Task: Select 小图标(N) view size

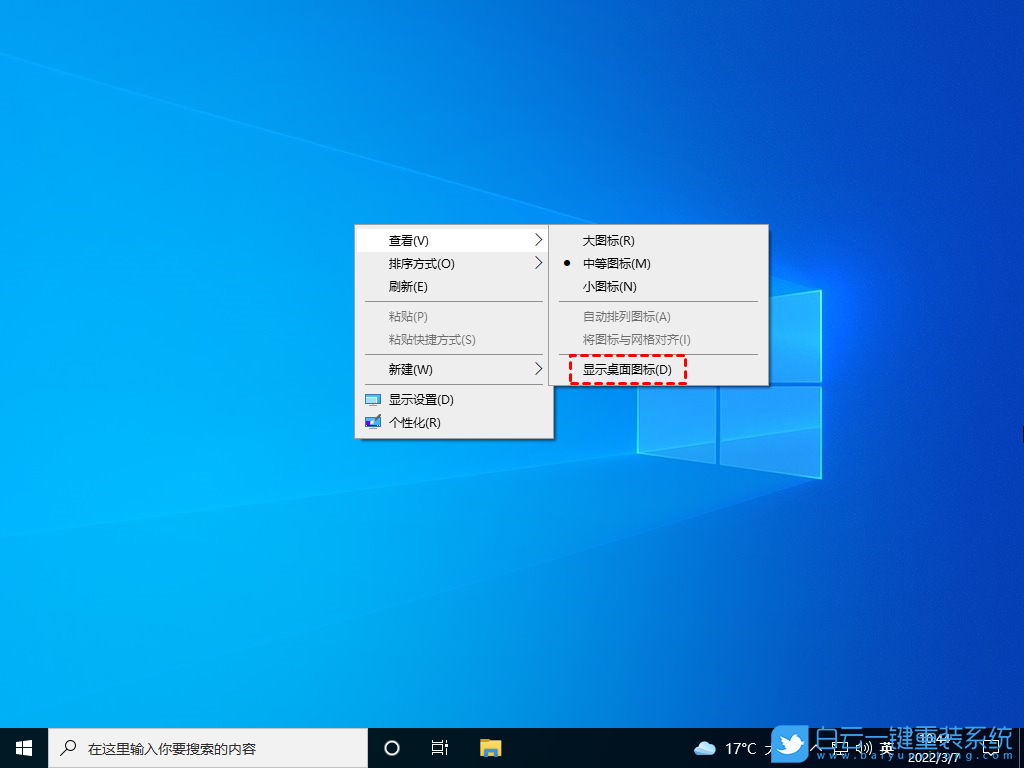Action: tap(611, 287)
